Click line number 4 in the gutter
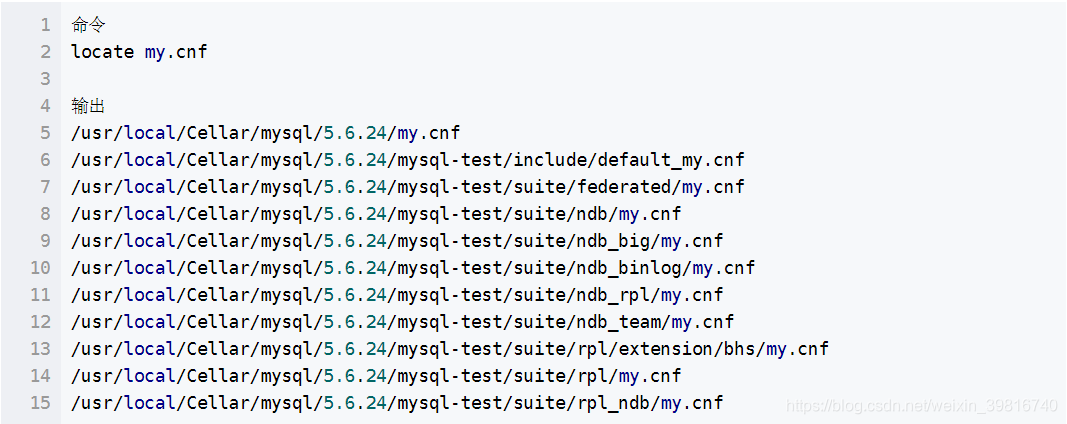The width and height of the screenshot is (1067, 424). click(x=46, y=105)
